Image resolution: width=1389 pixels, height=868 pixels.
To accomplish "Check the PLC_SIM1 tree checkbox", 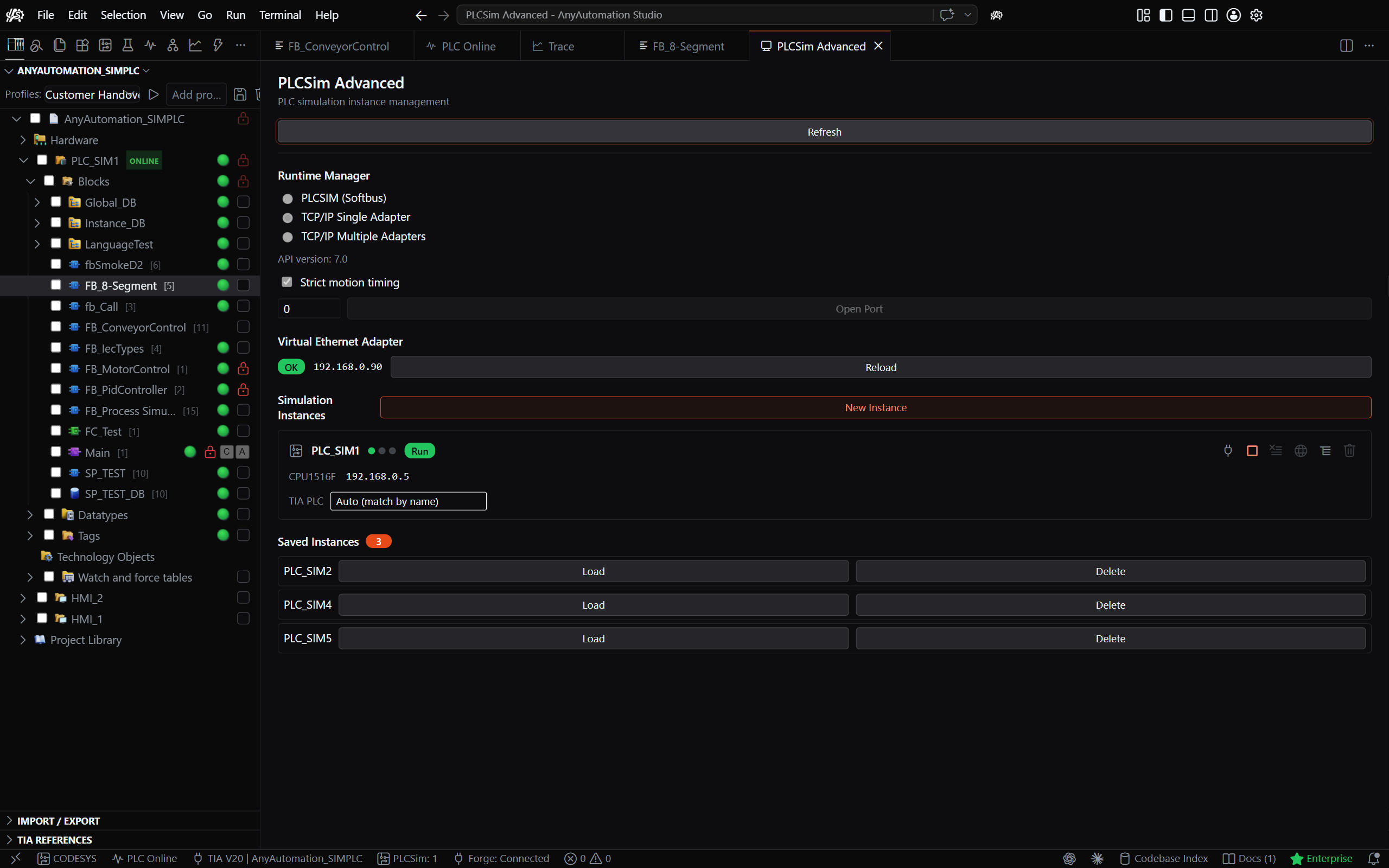I will 42,160.
